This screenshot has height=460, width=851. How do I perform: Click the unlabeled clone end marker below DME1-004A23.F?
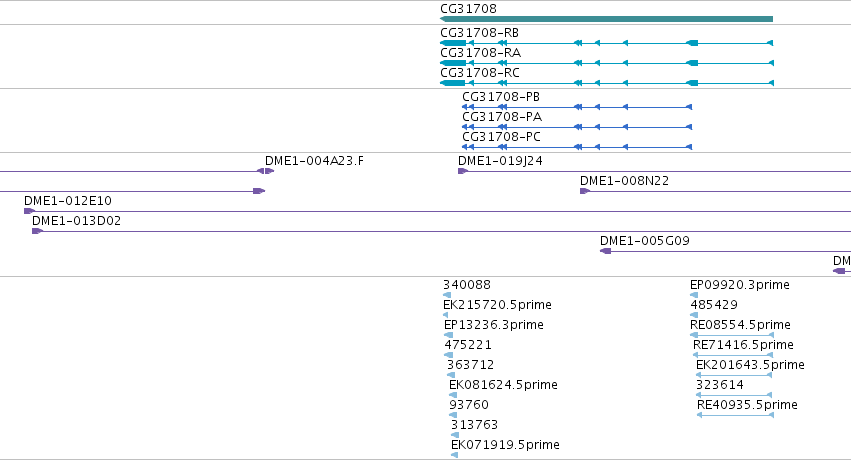pyautogui.click(x=259, y=191)
